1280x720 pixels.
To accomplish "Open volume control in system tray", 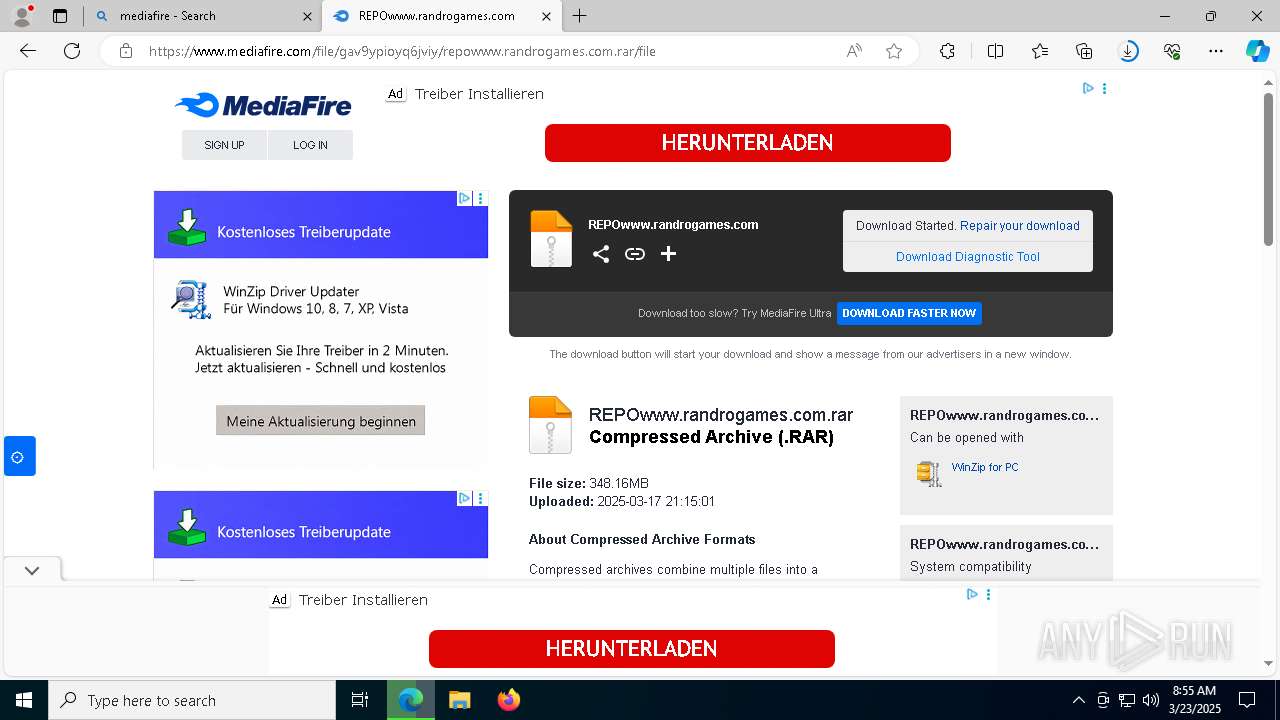I will 1151,700.
